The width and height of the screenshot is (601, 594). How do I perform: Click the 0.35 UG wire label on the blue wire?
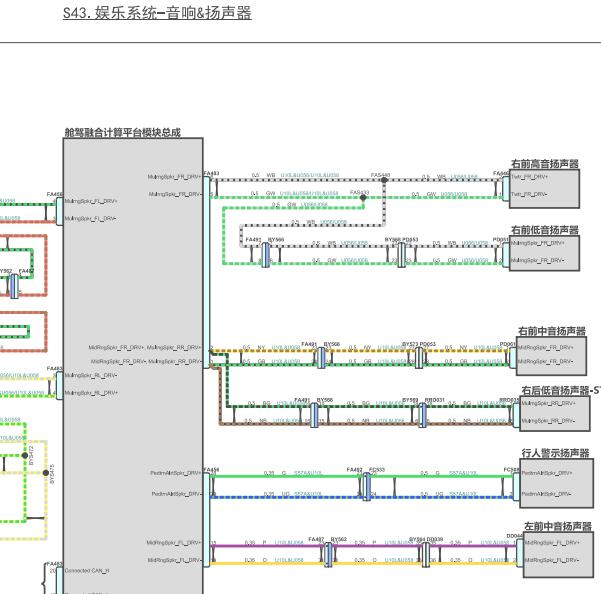pos(277,494)
